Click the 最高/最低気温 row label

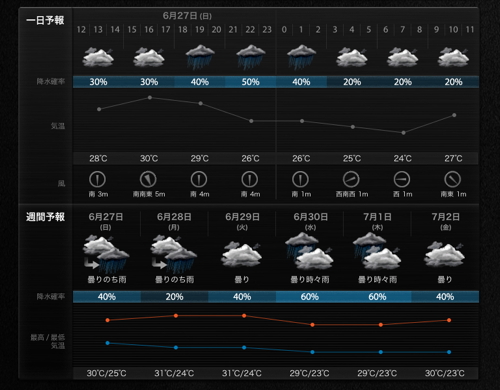point(48,341)
